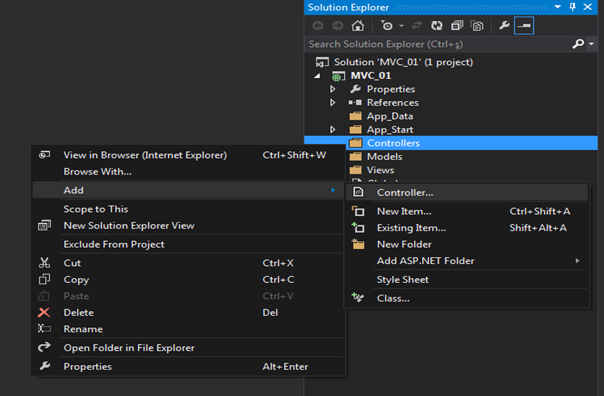Select the Models folder in the tree
This screenshot has width=604, height=396.
[x=384, y=156]
